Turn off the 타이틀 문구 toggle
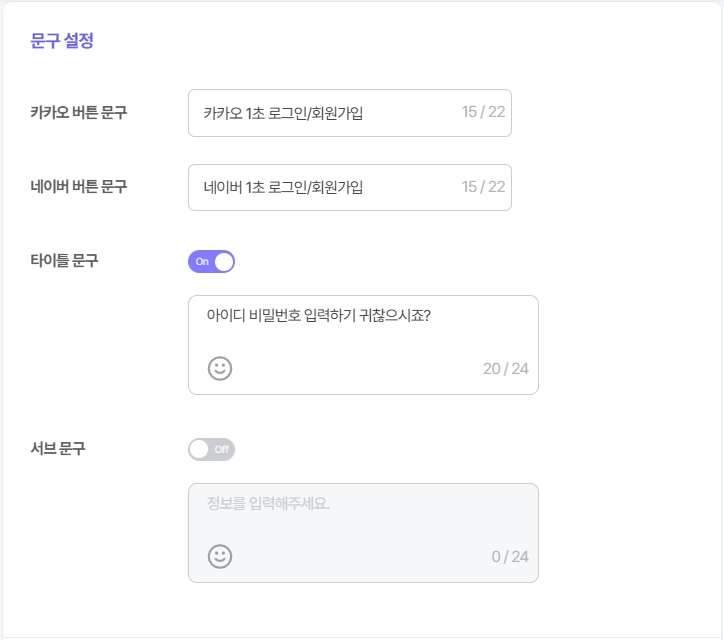The height and width of the screenshot is (640, 724). point(211,262)
